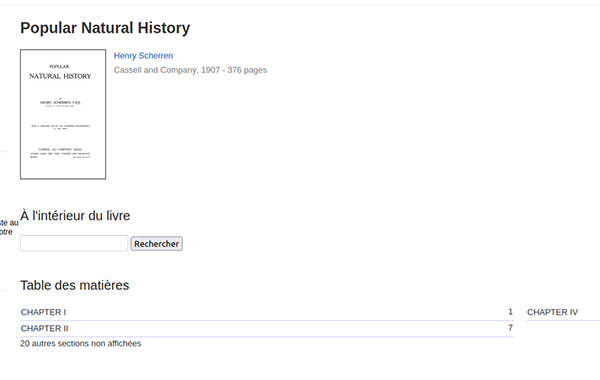This screenshot has width=600, height=380.
Task: Select CHAPTER IV in the right column
Action: coord(552,312)
